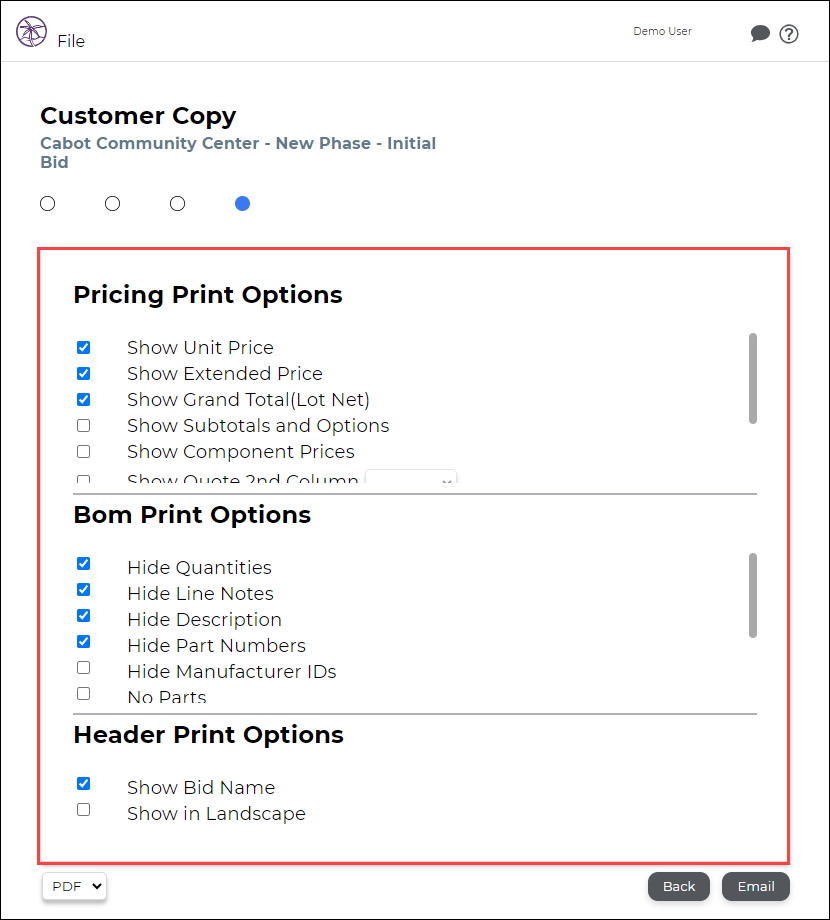
Task: Select the second step radio circle
Action: (113, 204)
